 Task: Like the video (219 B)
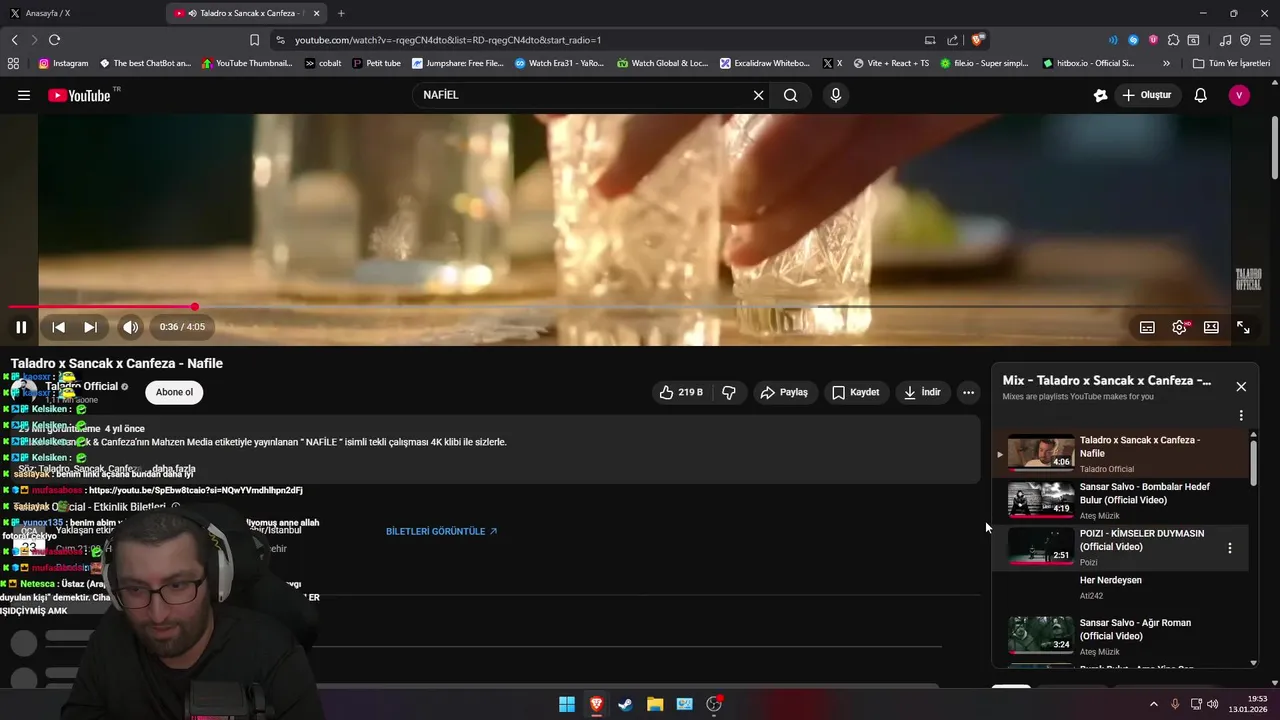coord(681,392)
